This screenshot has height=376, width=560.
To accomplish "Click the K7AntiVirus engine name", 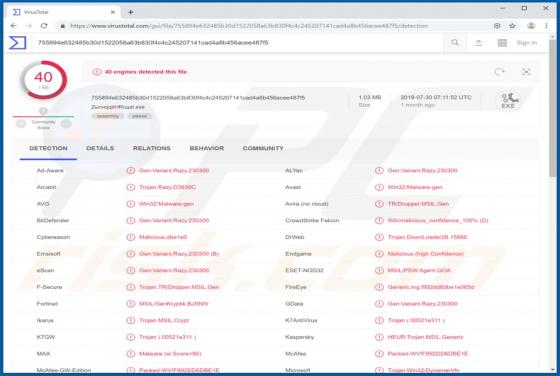I will [301, 320].
